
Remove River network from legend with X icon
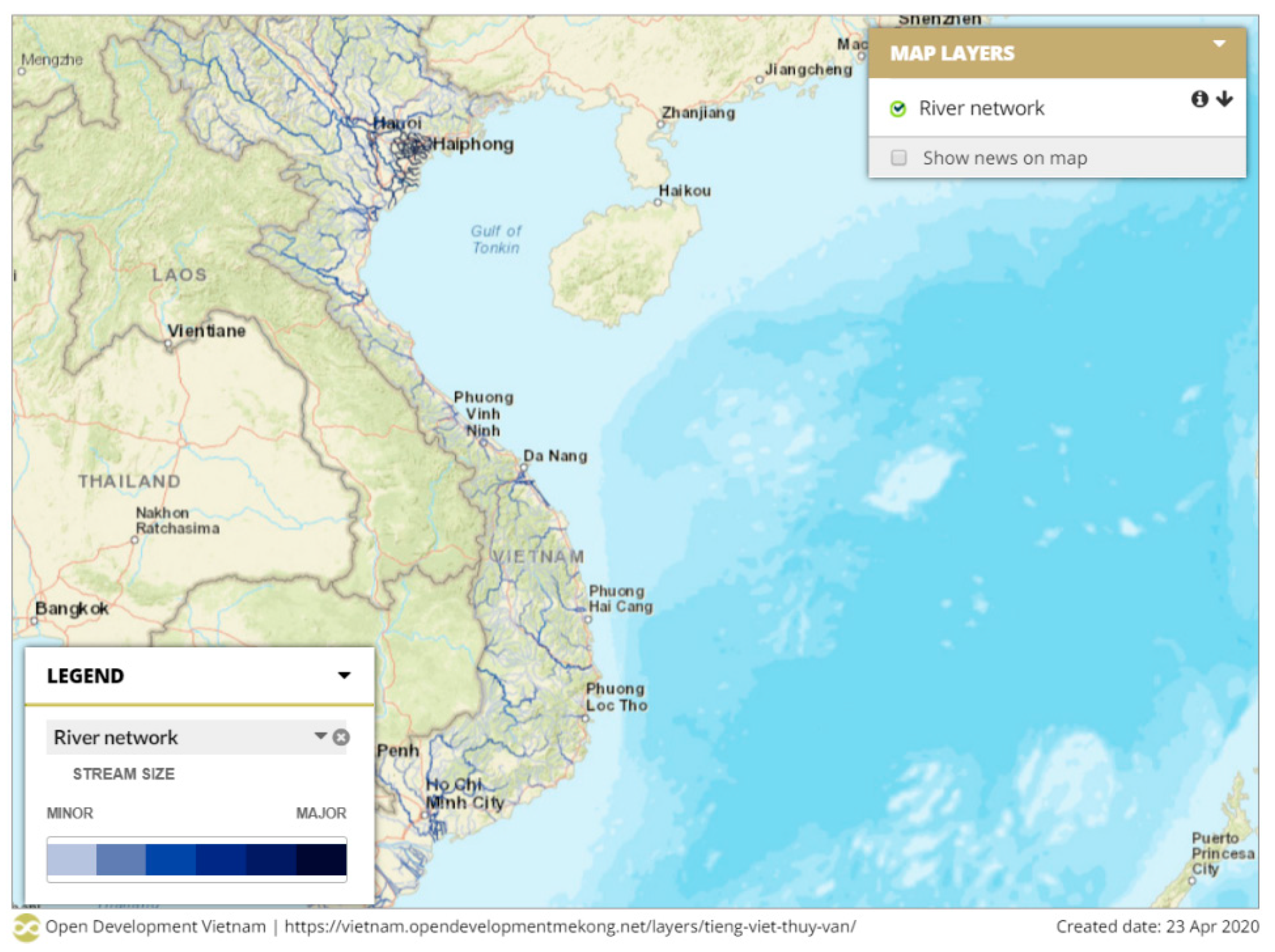341,737
